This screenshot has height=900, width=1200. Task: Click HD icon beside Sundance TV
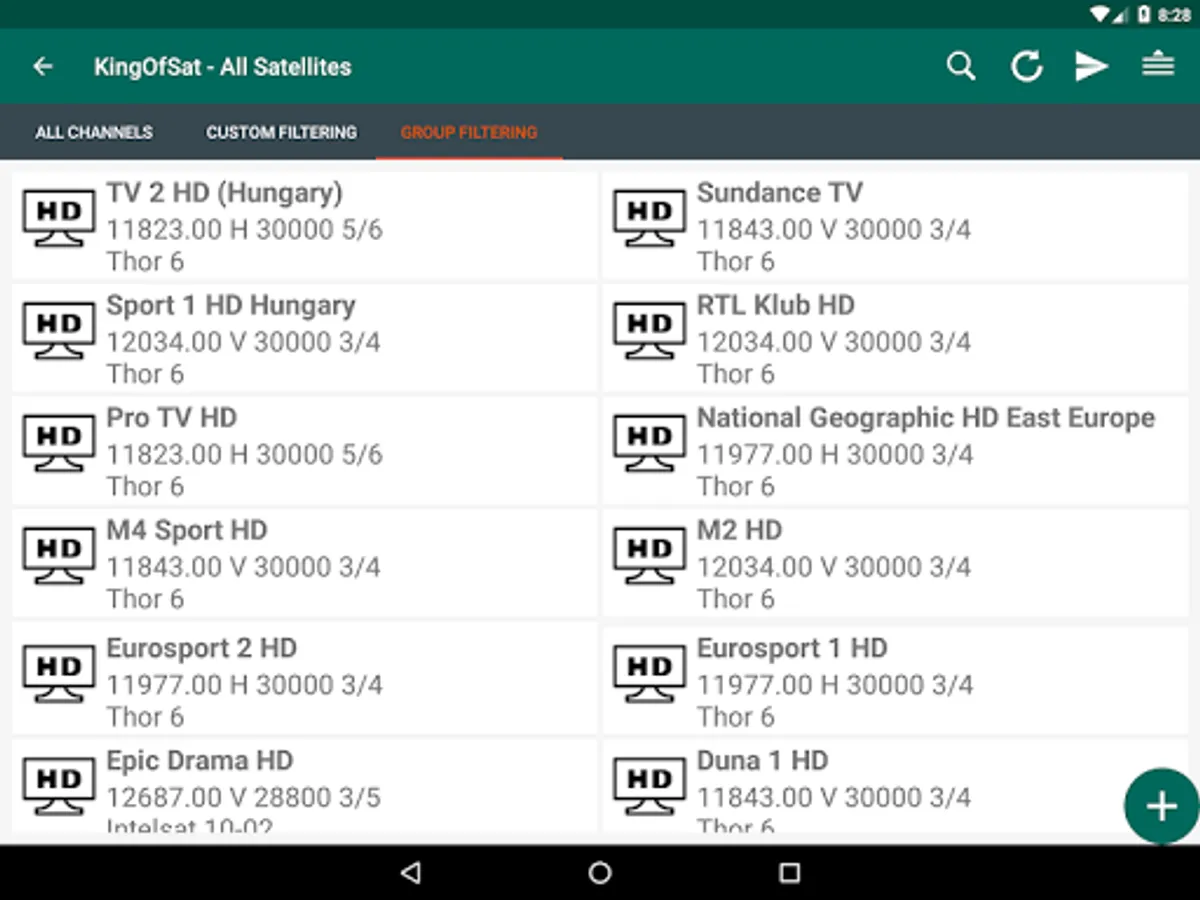coord(650,218)
